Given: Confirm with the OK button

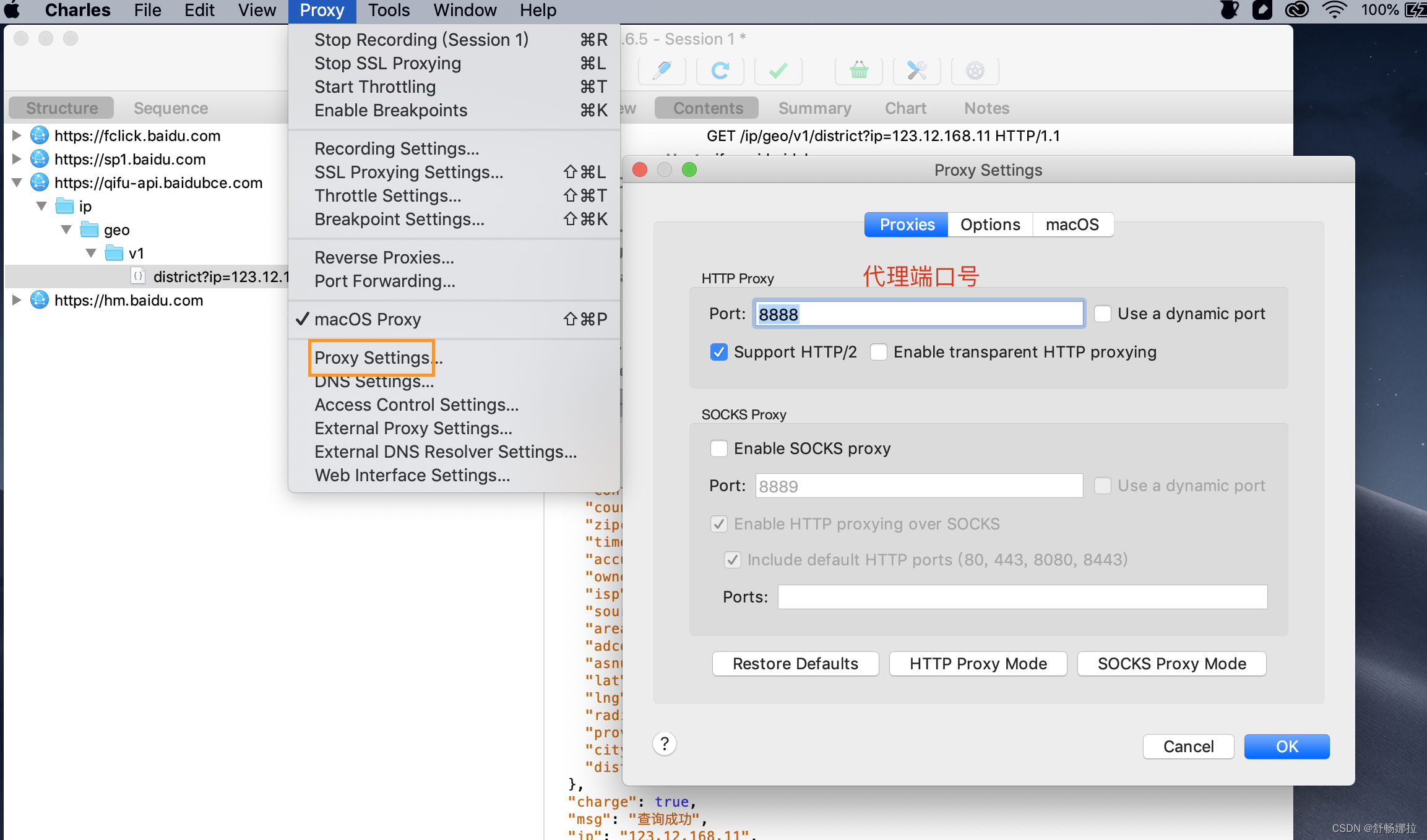Looking at the screenshot, I should [x=1287, y=747].
